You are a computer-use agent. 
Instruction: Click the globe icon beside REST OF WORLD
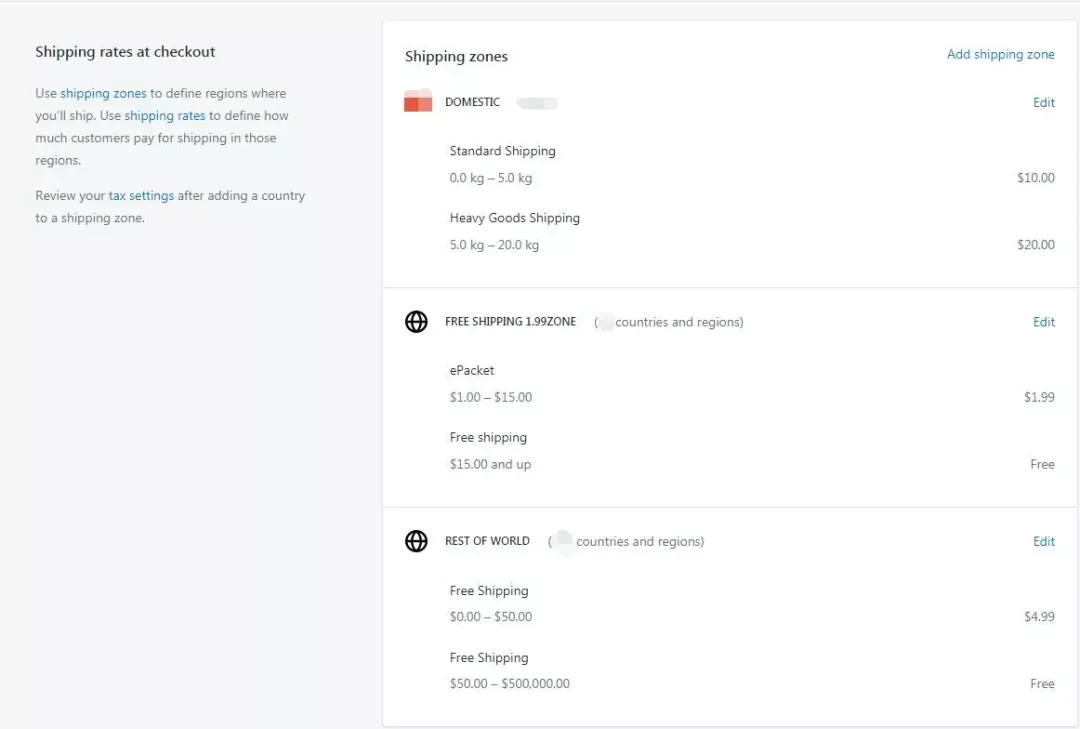tap(416, 541)
